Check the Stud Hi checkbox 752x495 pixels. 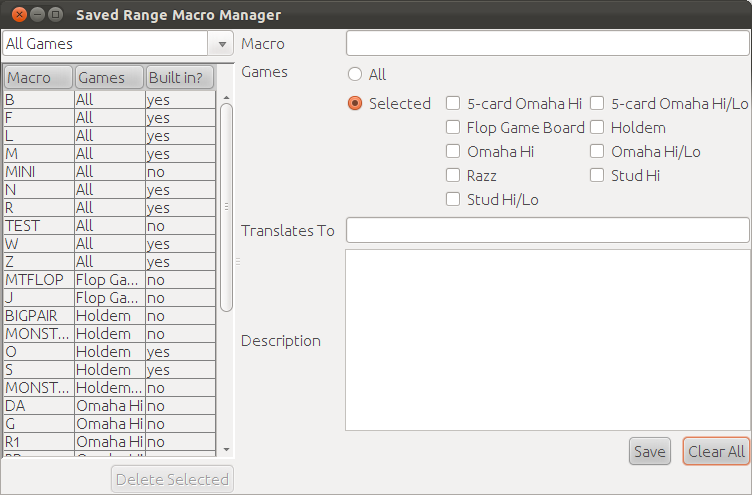coord(597,176)
